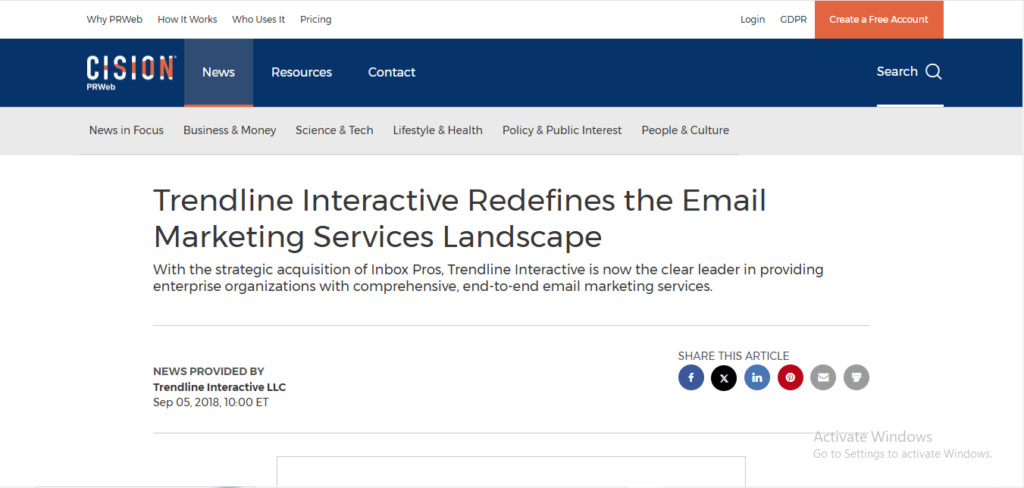Open the Contact menu item
The image size is (1024, 488).
click(392, 73)
